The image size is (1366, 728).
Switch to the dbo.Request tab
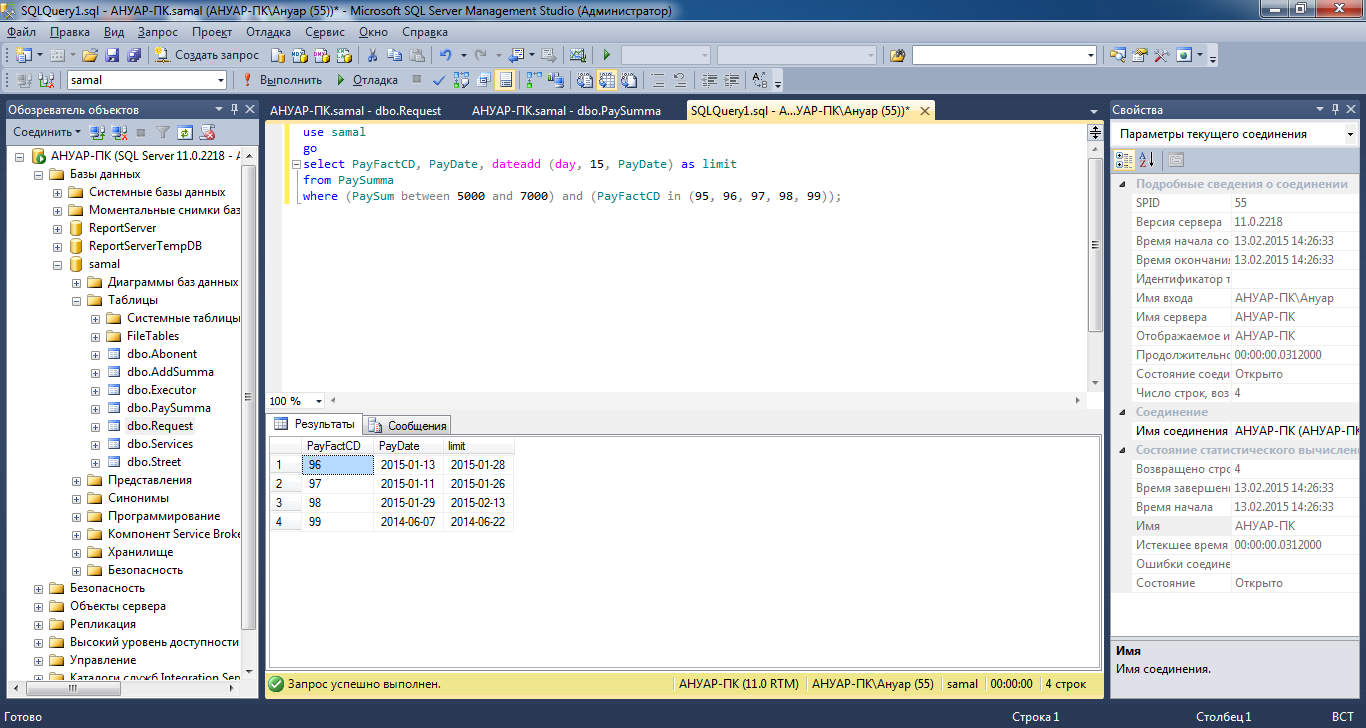coord(356,111)
